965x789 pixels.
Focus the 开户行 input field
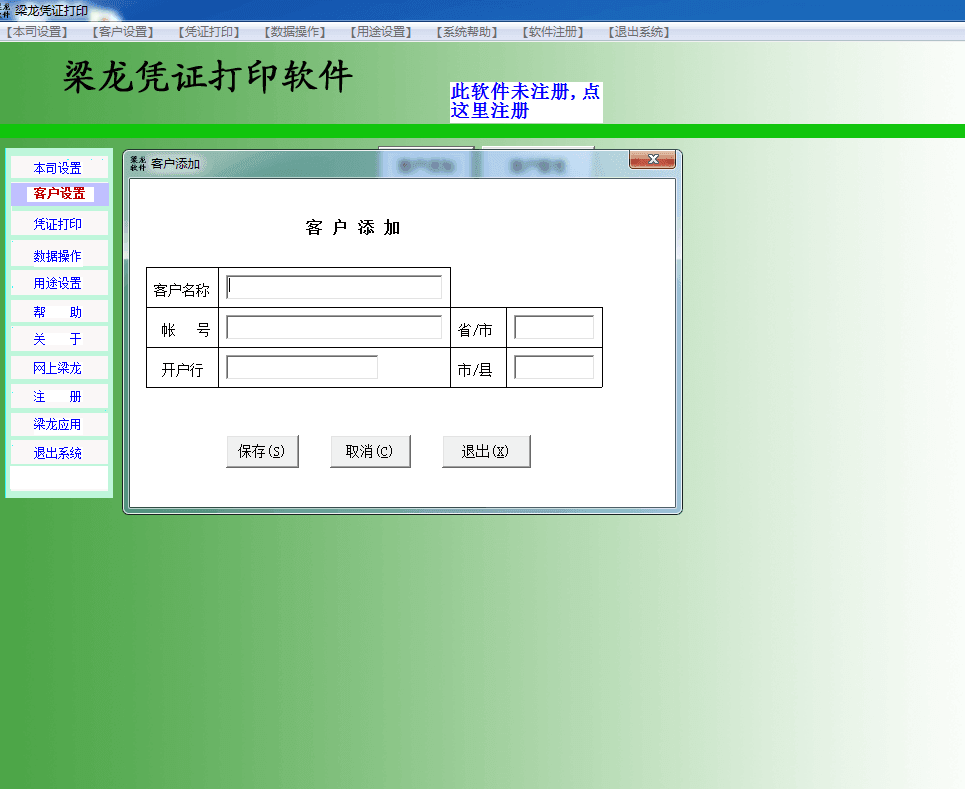click(302, 367)
